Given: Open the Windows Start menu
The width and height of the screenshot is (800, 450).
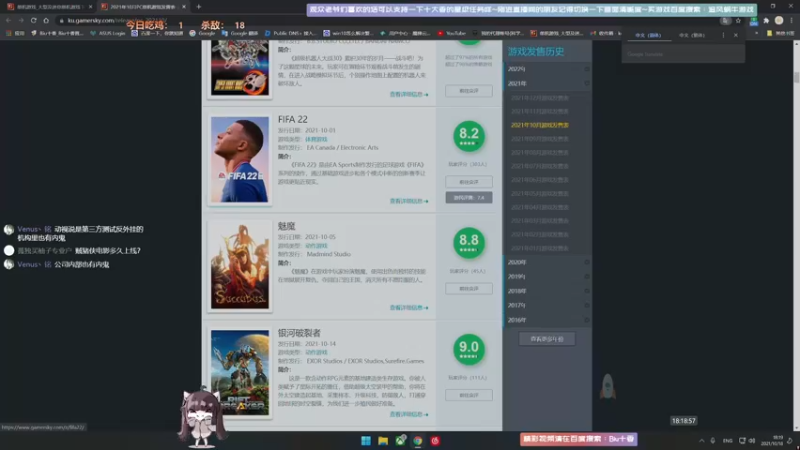Looking at the screenshot, I should coord(366,440).
